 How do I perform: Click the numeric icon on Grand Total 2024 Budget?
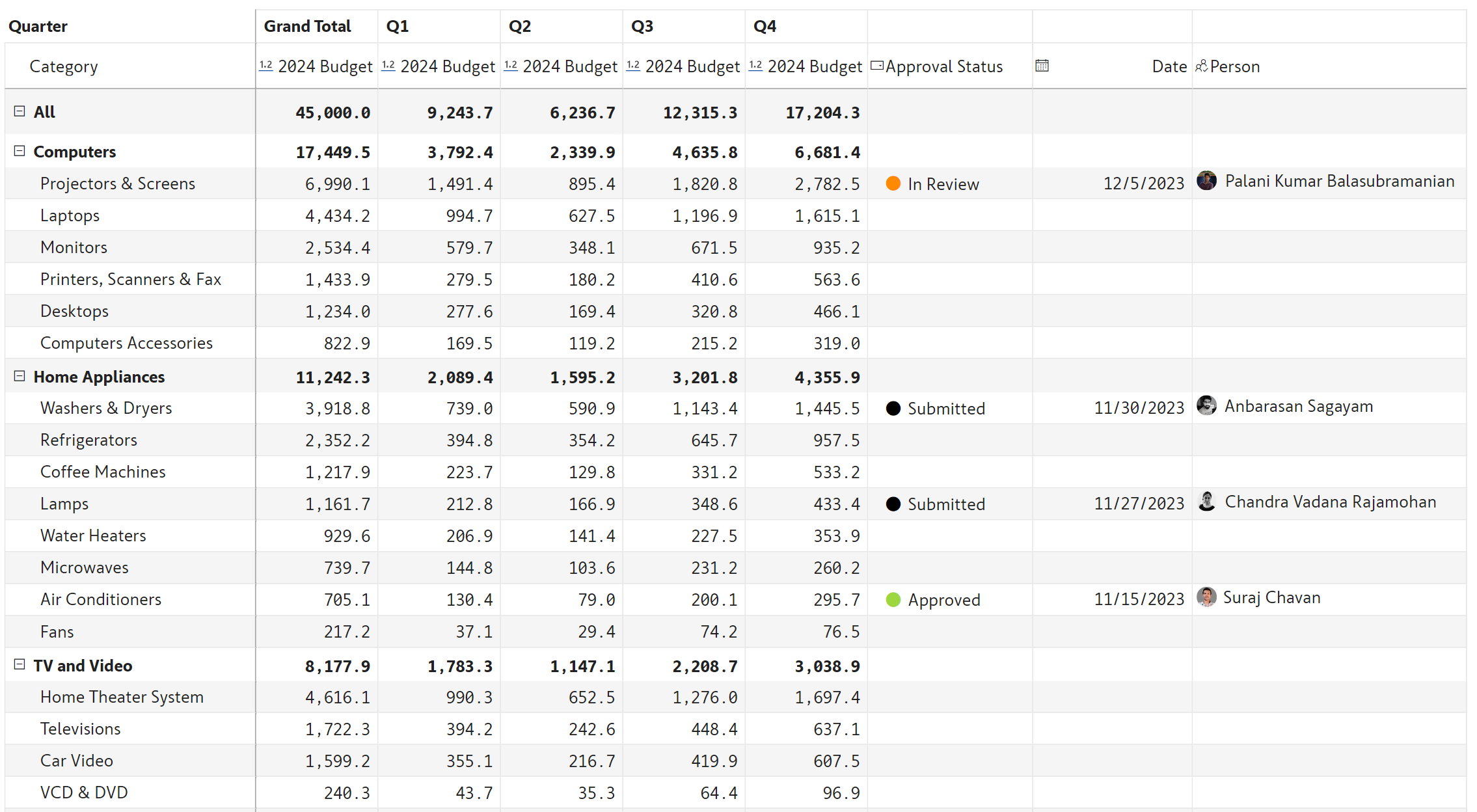point(265,65)
